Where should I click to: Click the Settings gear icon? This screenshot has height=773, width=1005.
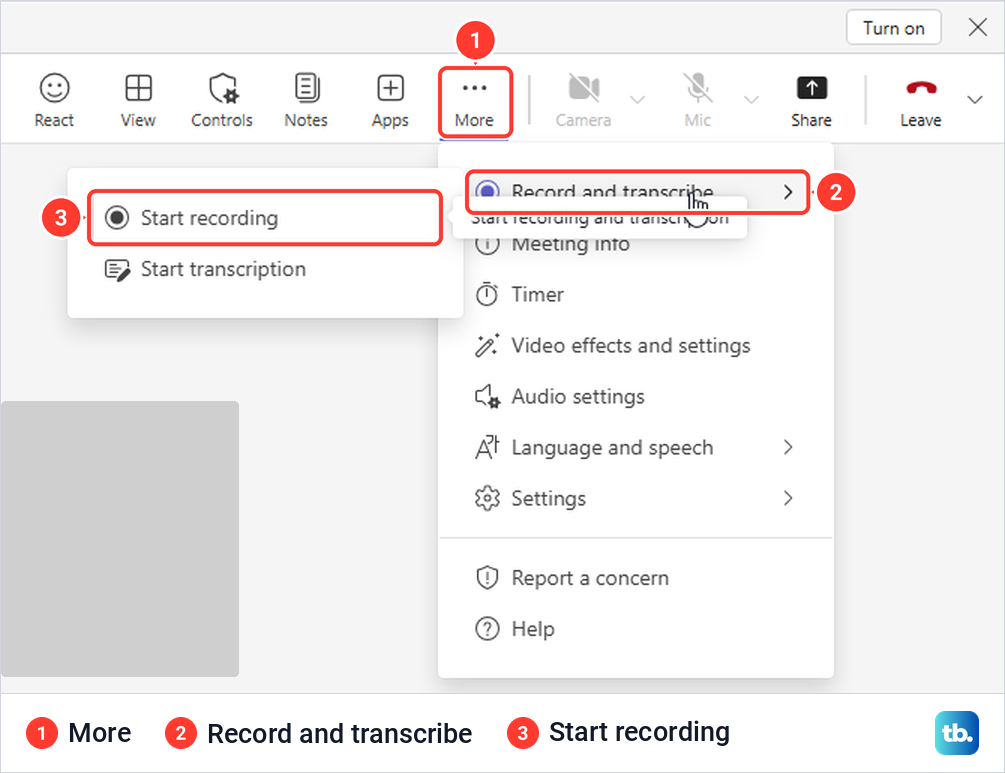pos(487,498)
